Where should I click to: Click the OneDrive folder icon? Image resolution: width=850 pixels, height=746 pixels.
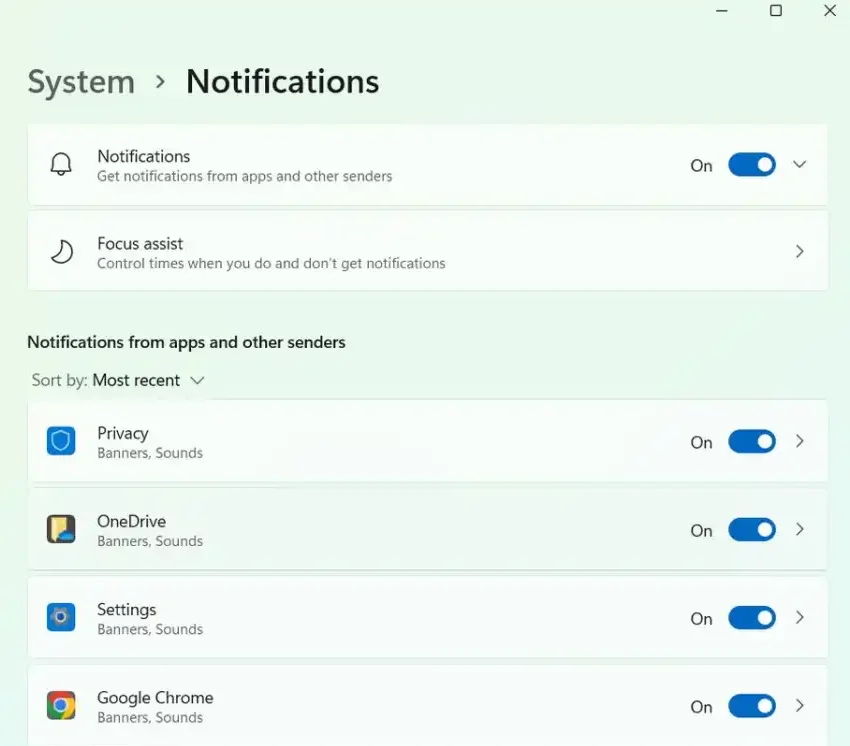[x=61, y=529]
